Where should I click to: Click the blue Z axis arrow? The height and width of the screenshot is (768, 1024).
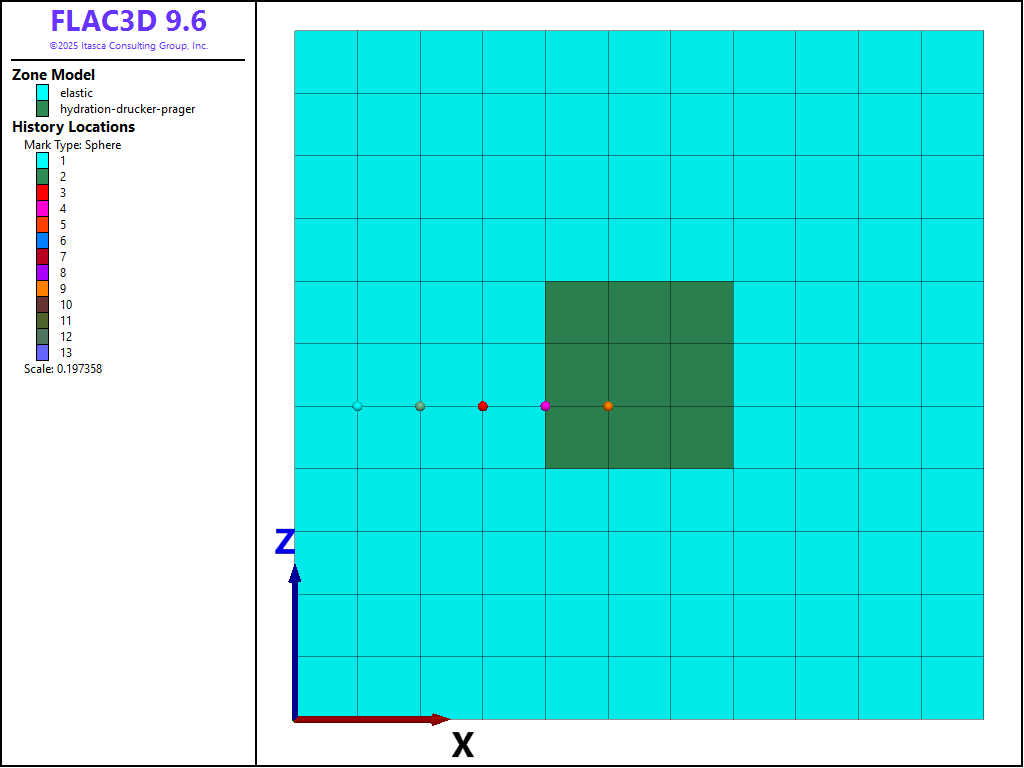point(294,640)
